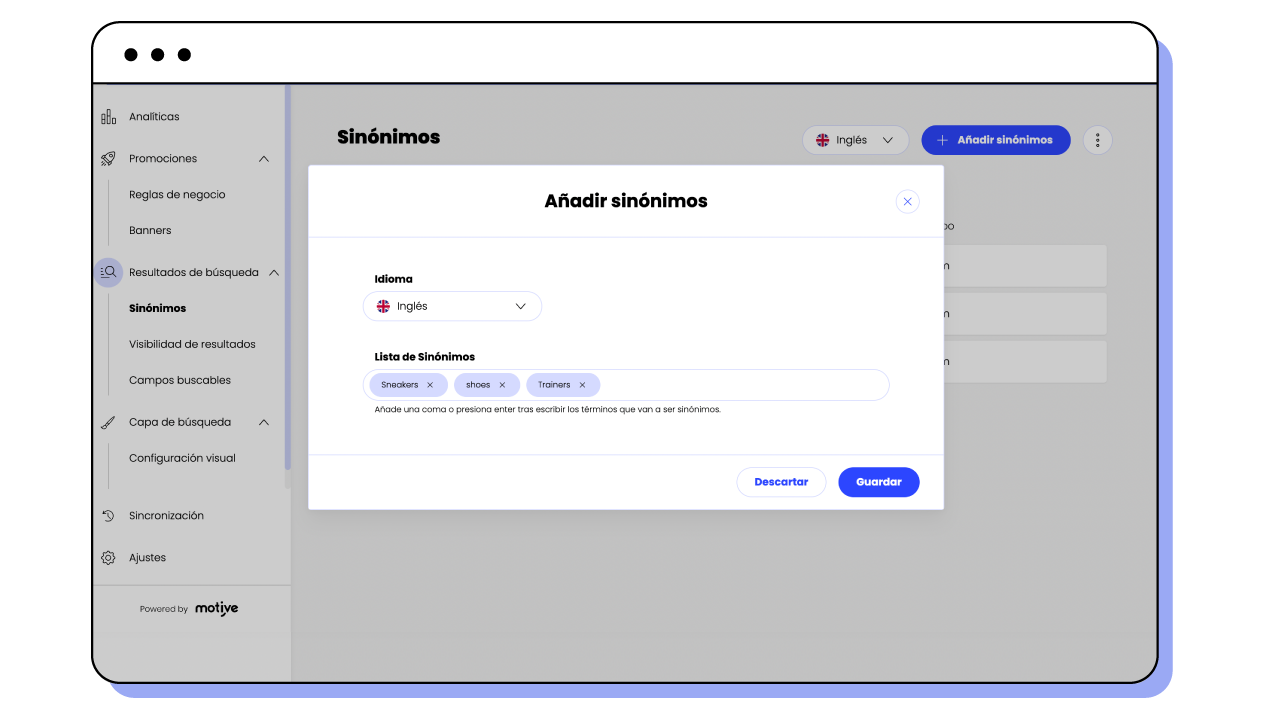Collapse the Capa de búsqueda section
Image resolution: width=1280 pixels, height=720 pixels.
click(264, 422)
